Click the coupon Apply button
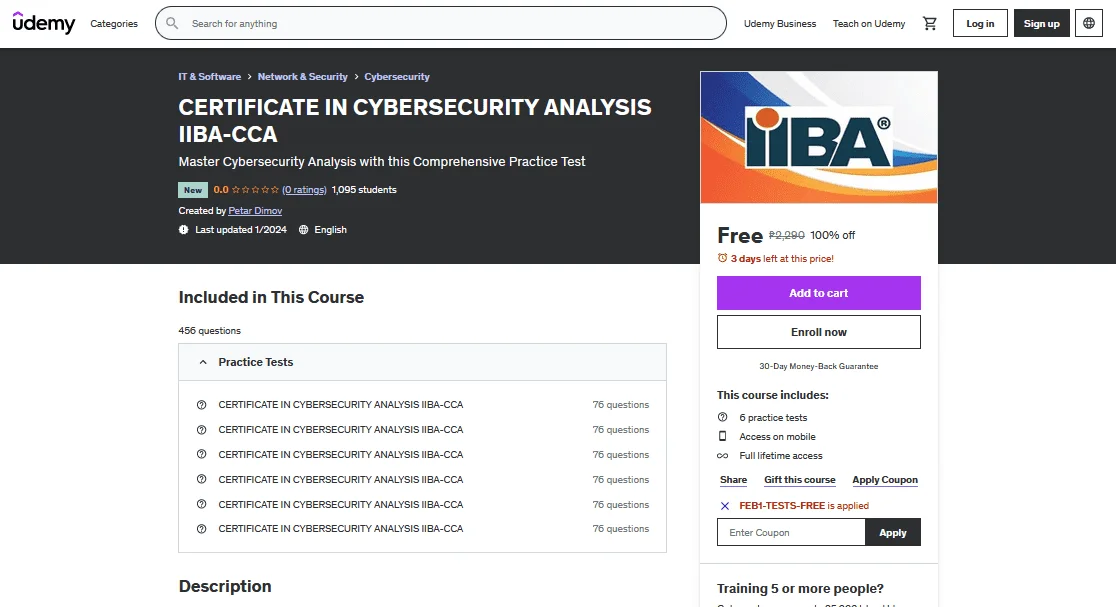Viewport: 1116px width, 607px height. (893, 532)
